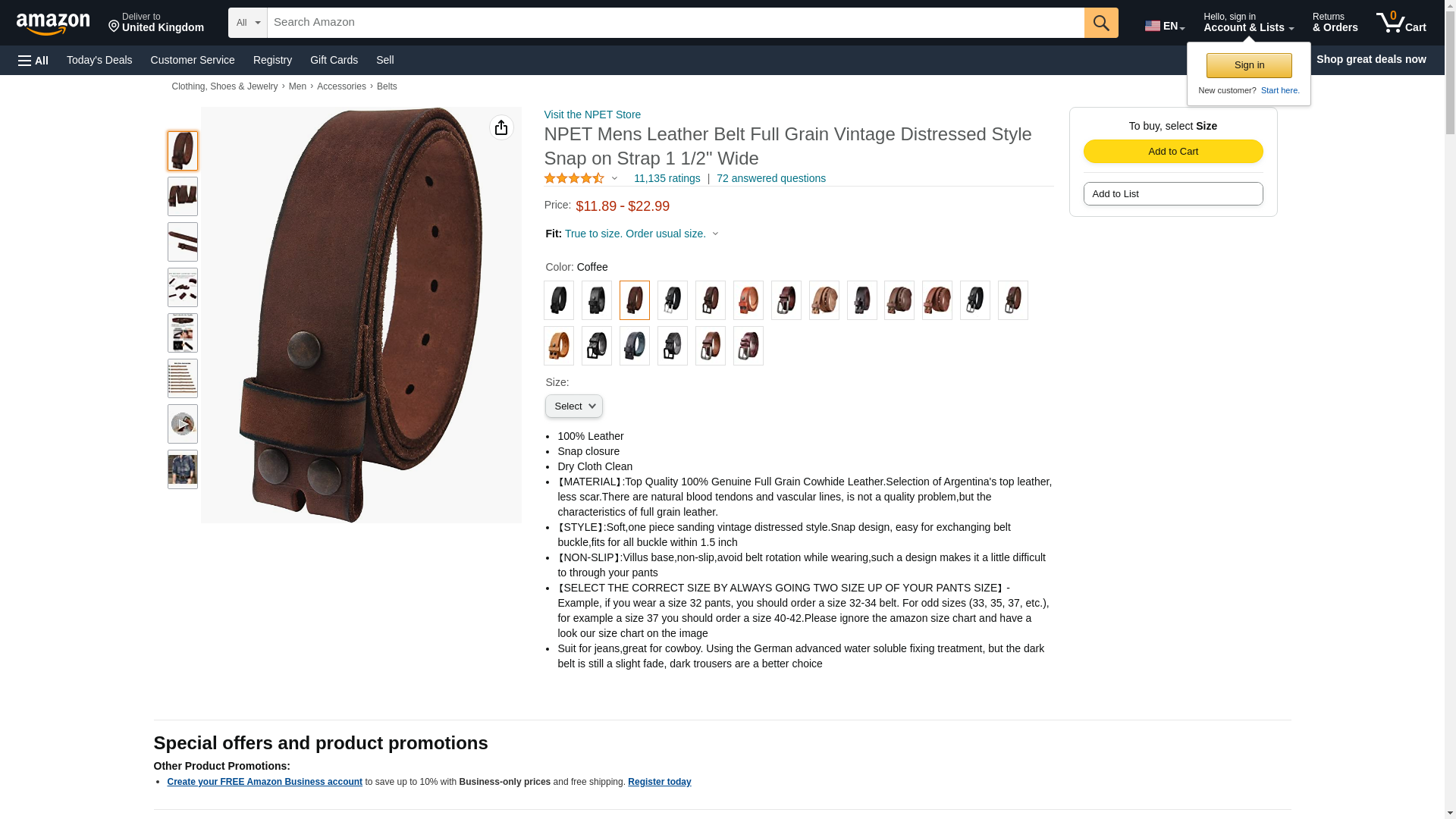Image resolution: width=1456 pixels, height=819 pixels.
Task: Open Deliver to United Kingdom location
Action: click(156, 23)
